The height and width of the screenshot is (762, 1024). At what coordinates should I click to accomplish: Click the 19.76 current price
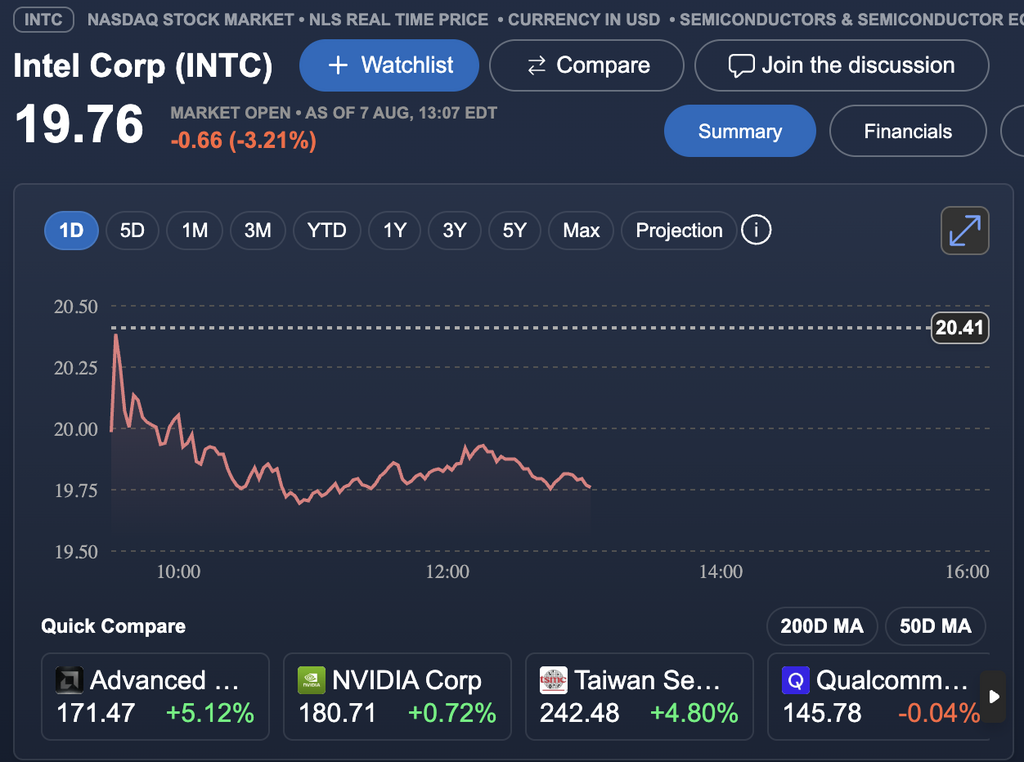pyautogui.click(x=79, y=124)
